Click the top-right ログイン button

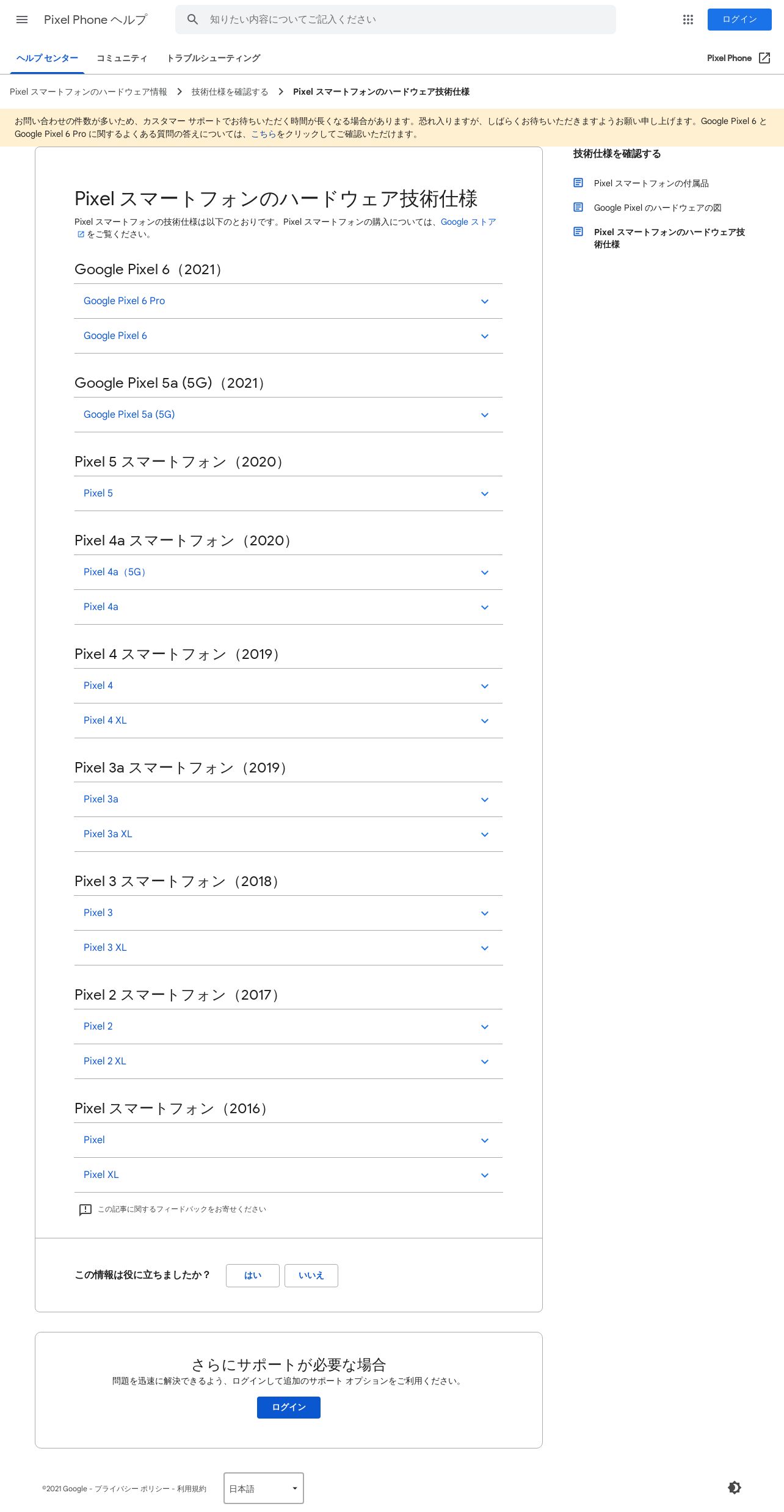pyautogui.click(x=739, y=20)
